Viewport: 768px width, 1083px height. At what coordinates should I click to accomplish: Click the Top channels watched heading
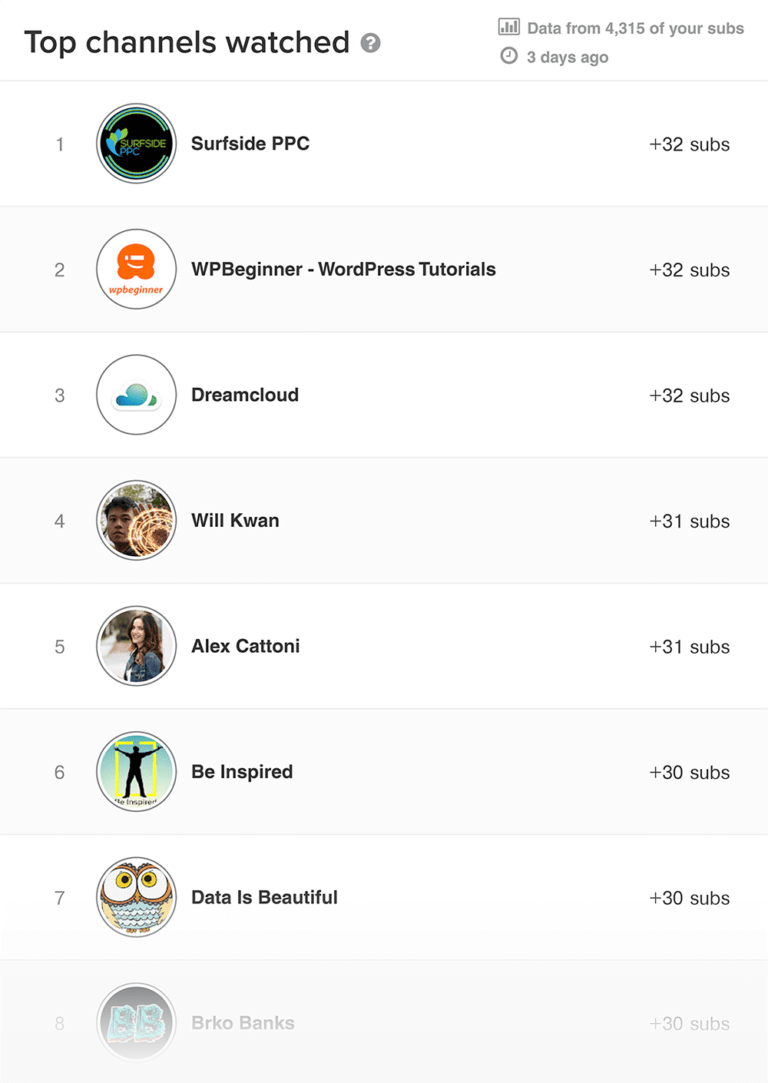click(187, 43)
